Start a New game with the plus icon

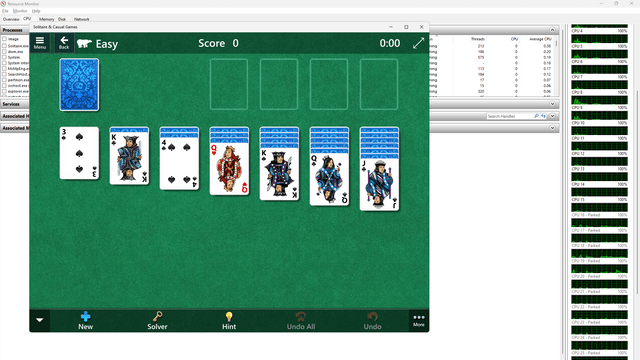coord(85,320)
